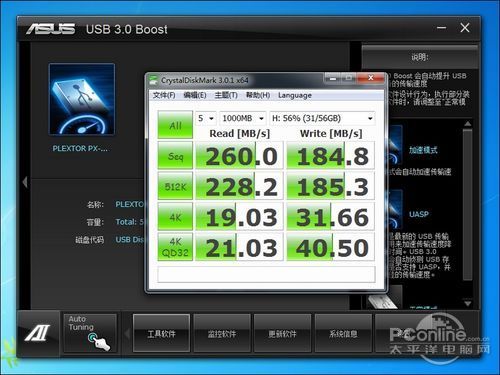500x375 pixels.
Task: Close the ASUS USB 3.0 Boost window
Action: 465,28
